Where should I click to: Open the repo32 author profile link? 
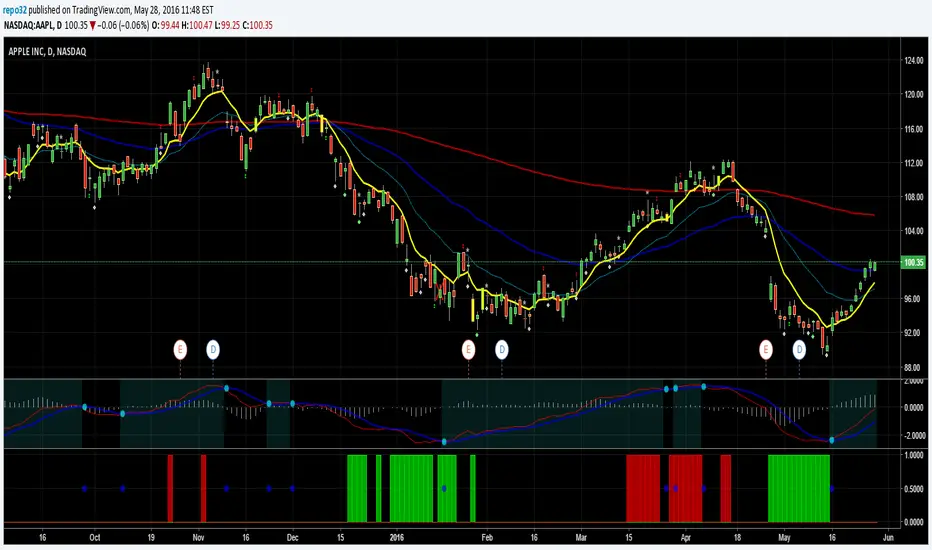15,10
